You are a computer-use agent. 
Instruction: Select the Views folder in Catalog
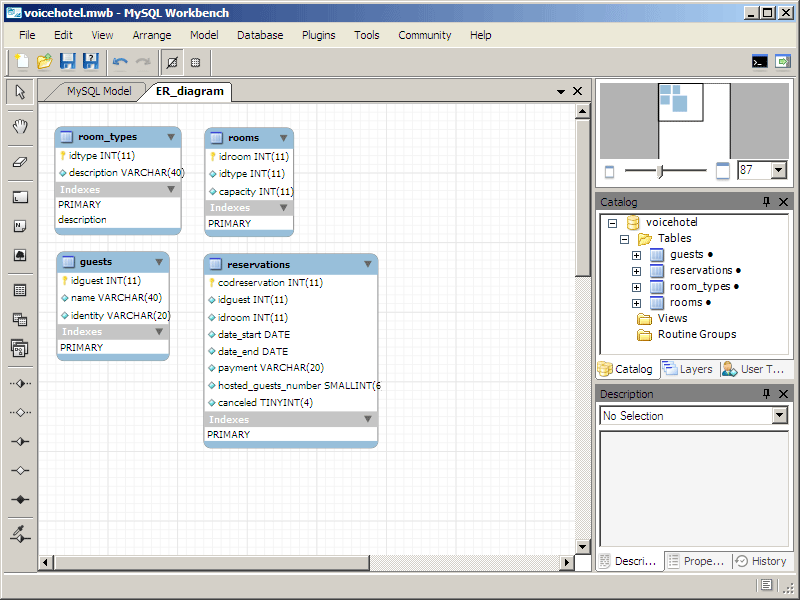coord(662,318)
